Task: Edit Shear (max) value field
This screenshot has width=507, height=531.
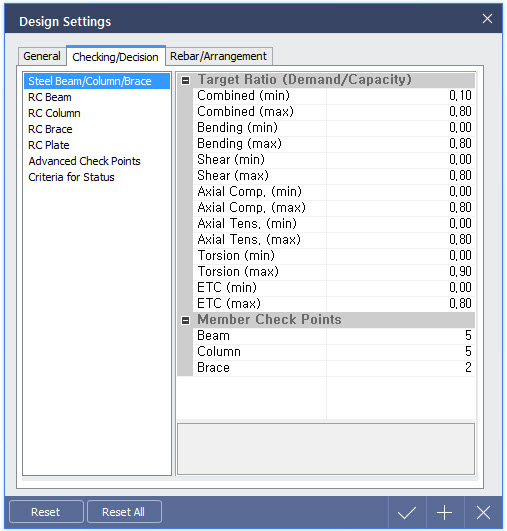Action: click(401, 175)
